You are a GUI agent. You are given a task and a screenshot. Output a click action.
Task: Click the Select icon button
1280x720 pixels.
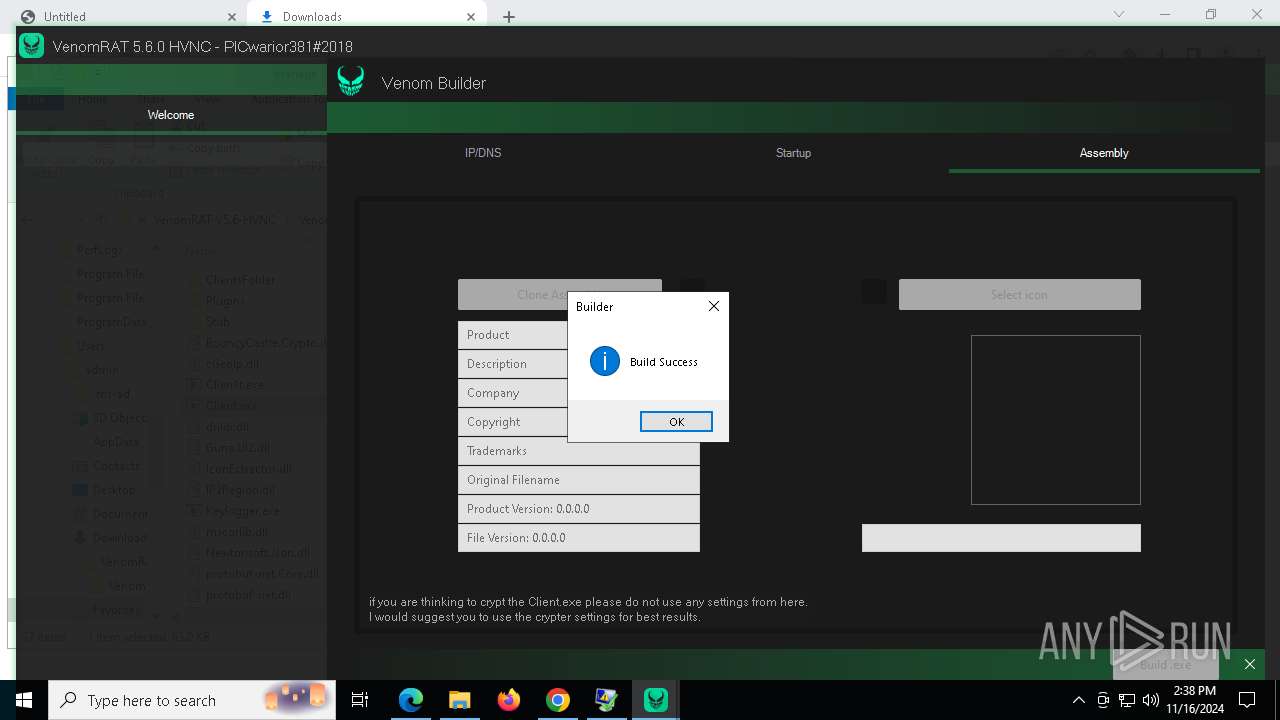point(1019,294)
